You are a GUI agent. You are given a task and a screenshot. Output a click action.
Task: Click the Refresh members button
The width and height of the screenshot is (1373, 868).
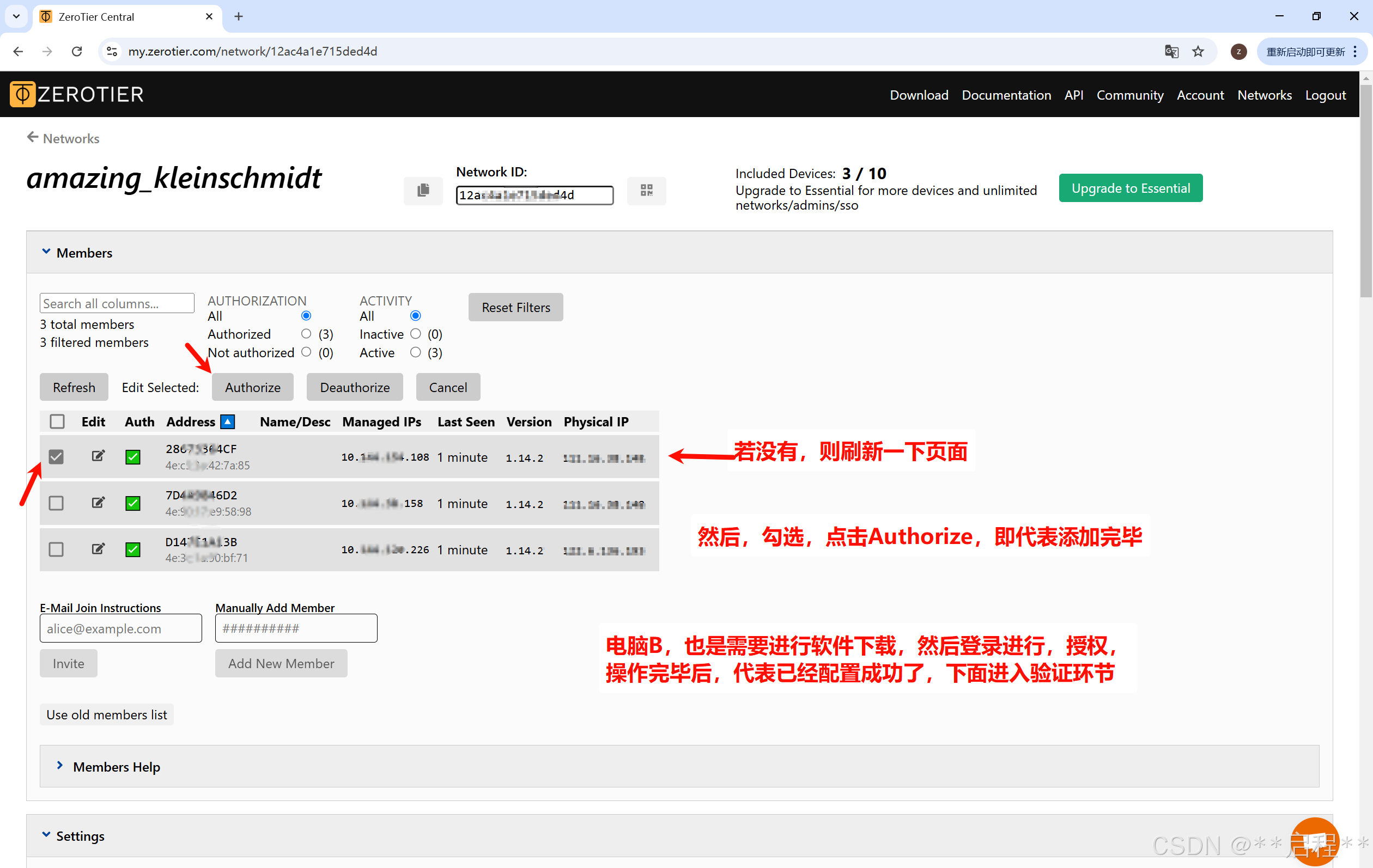pyautogui.click(x=74, y=387)
